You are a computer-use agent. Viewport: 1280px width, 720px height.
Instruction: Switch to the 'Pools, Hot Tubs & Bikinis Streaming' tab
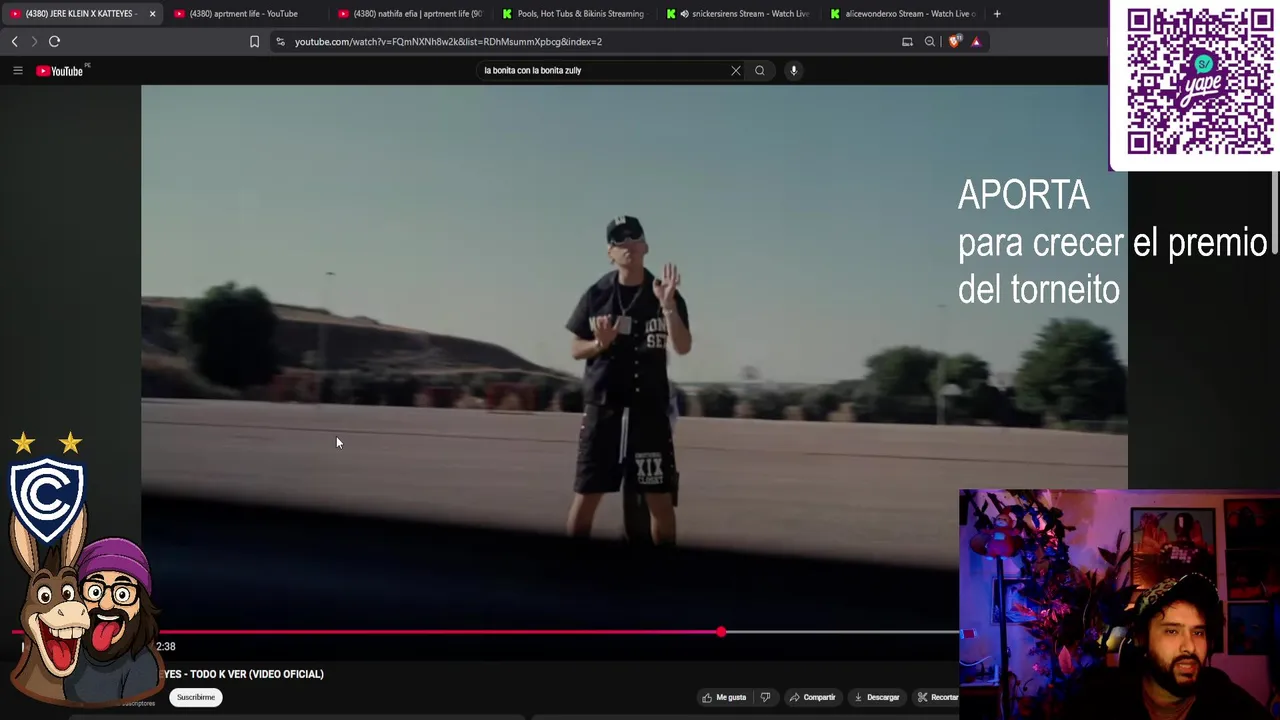click(574, 13)
